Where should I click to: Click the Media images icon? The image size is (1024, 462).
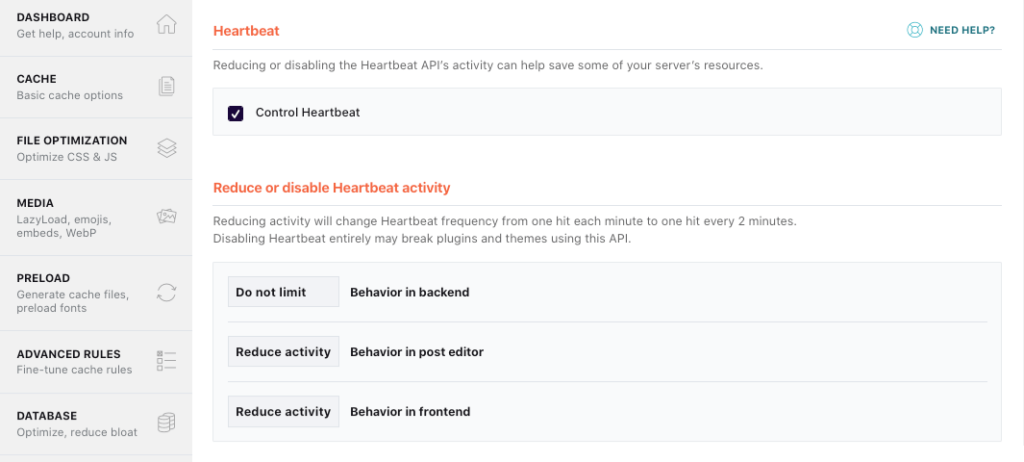tap(167, 216)
